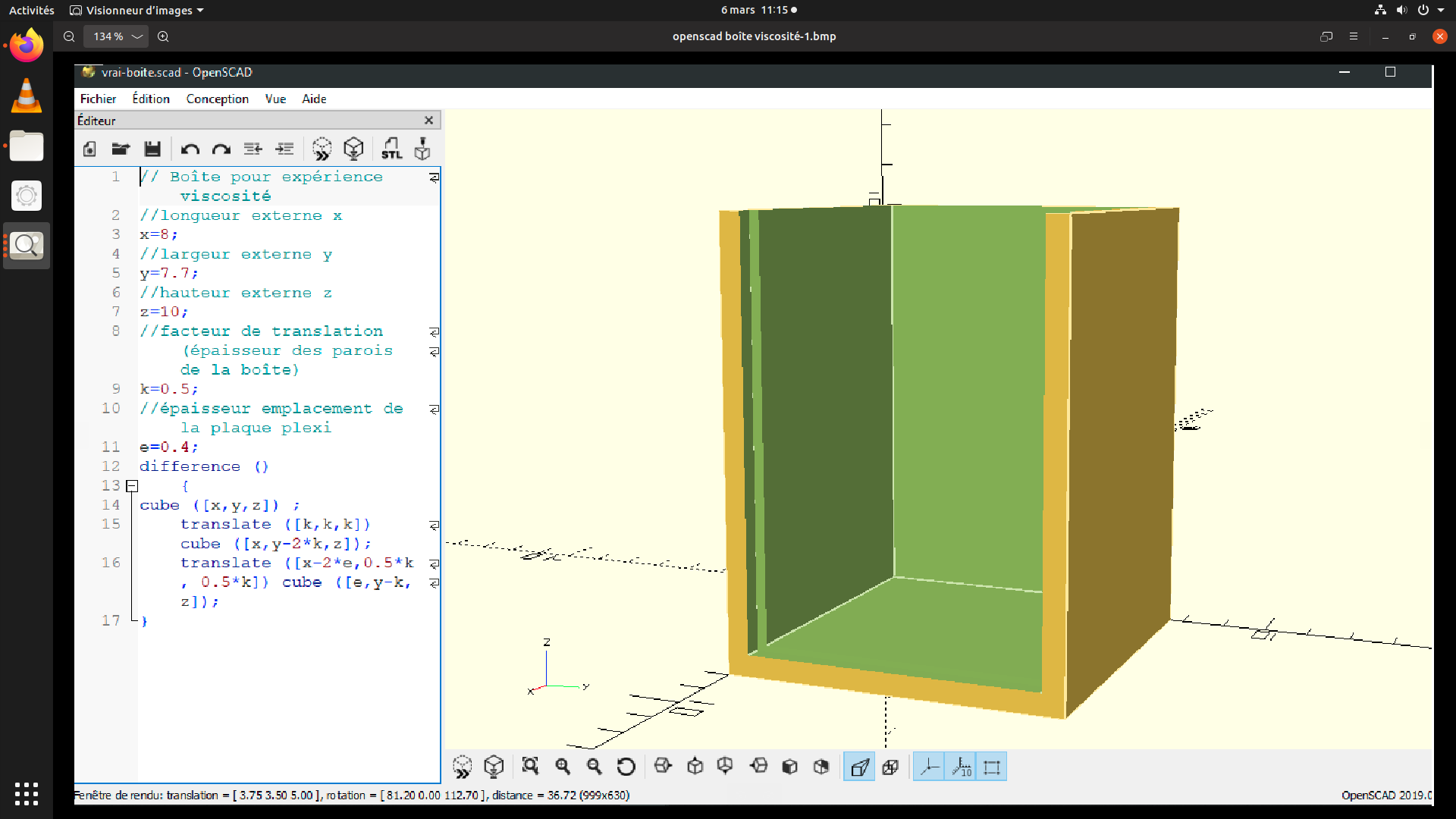
Task: Click the Reset view icon in the viewport toolbar
Action: click(626, 767)
